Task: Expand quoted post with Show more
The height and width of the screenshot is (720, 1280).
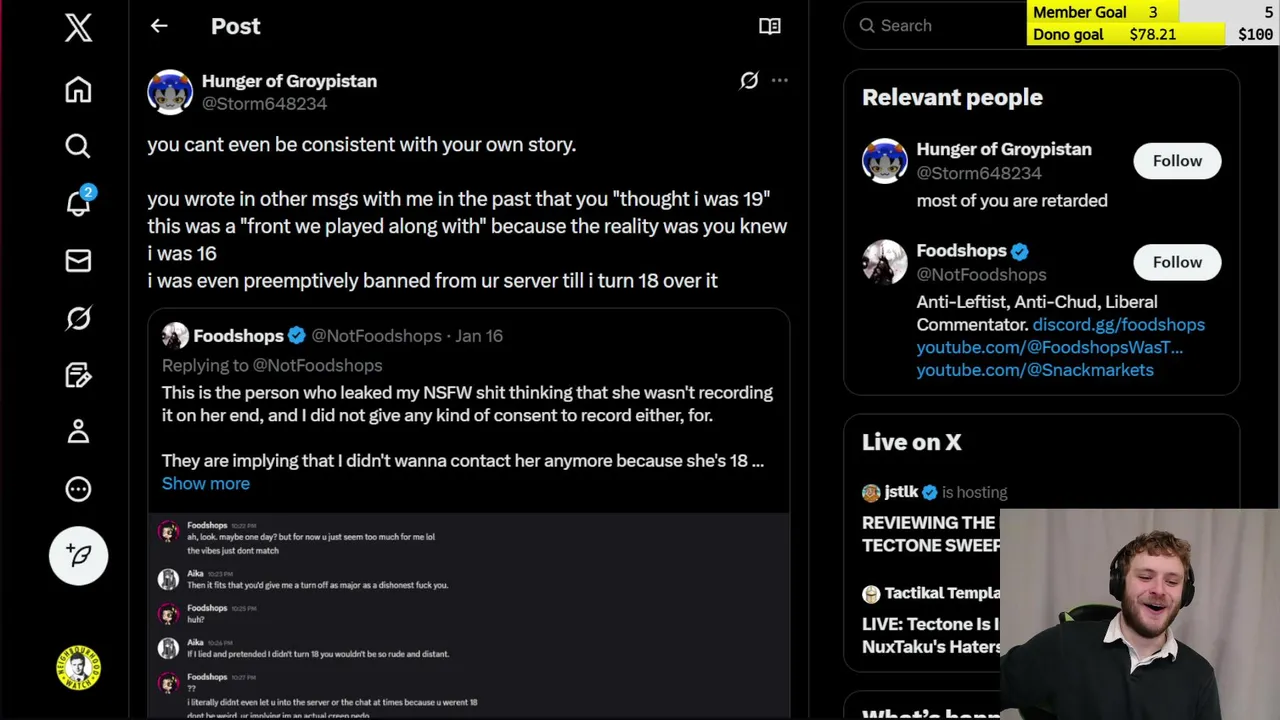Action: (x=206, y=483)
